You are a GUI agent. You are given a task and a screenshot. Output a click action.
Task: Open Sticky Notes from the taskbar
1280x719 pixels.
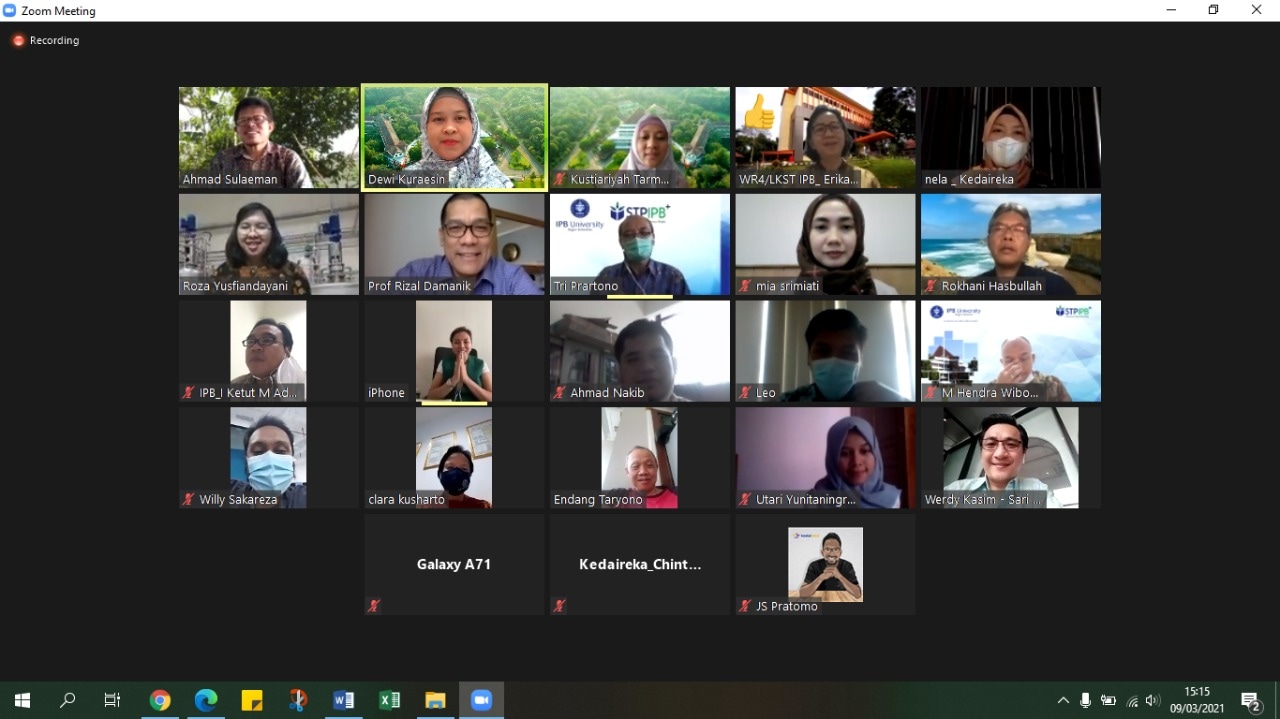(x=252, y=700)
